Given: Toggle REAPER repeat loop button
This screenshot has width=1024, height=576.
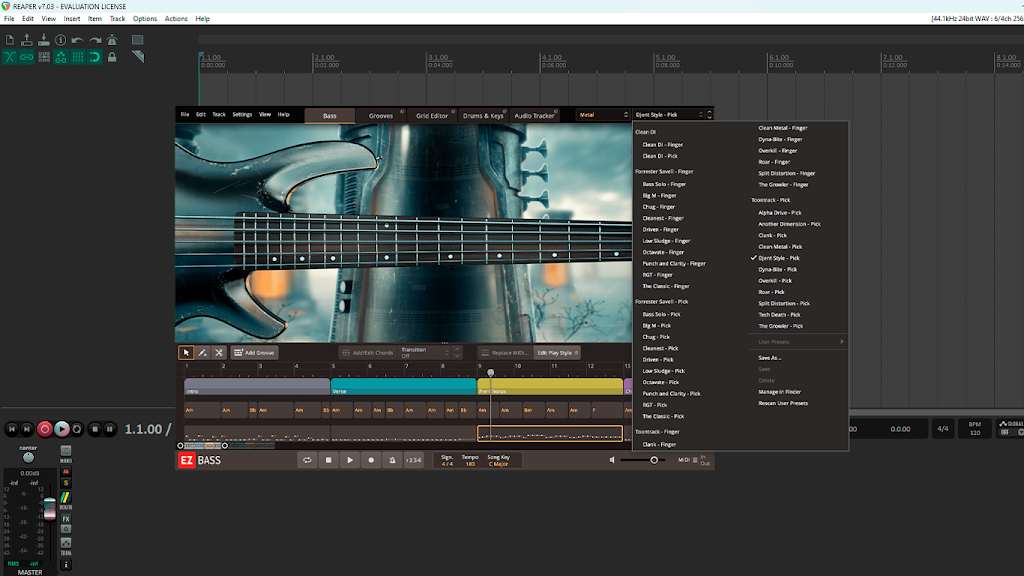Looking at the screenshot, I should [77, 429].
